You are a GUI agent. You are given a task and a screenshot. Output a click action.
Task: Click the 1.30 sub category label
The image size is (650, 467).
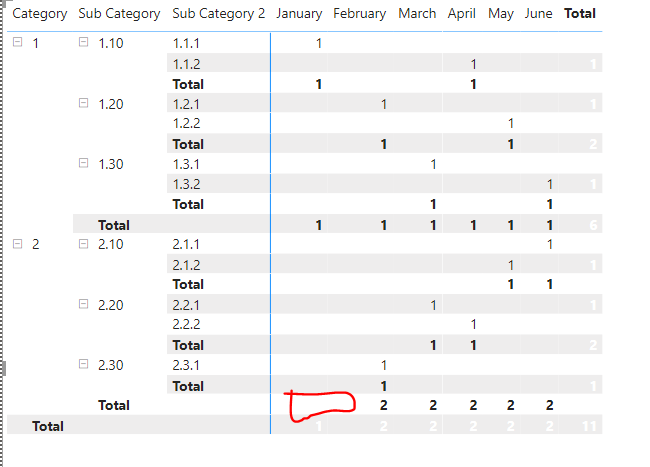[x=111, y=164]
